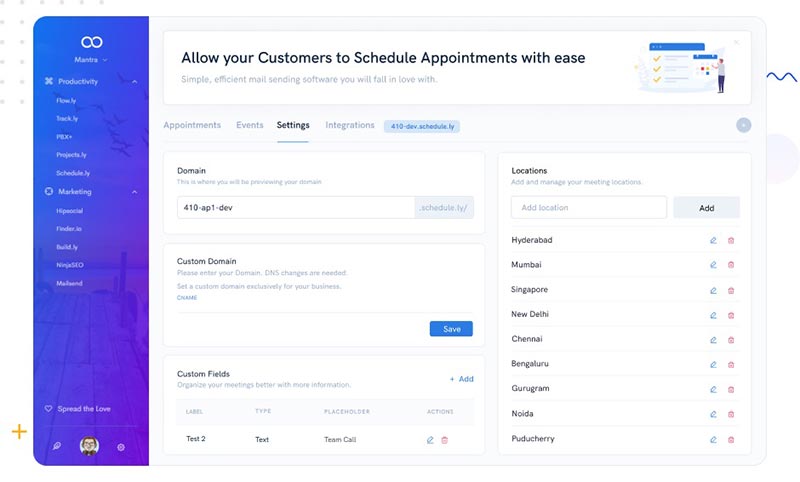
Task: Open Schedule.ly from the sidebar
Action: point(74,173)
